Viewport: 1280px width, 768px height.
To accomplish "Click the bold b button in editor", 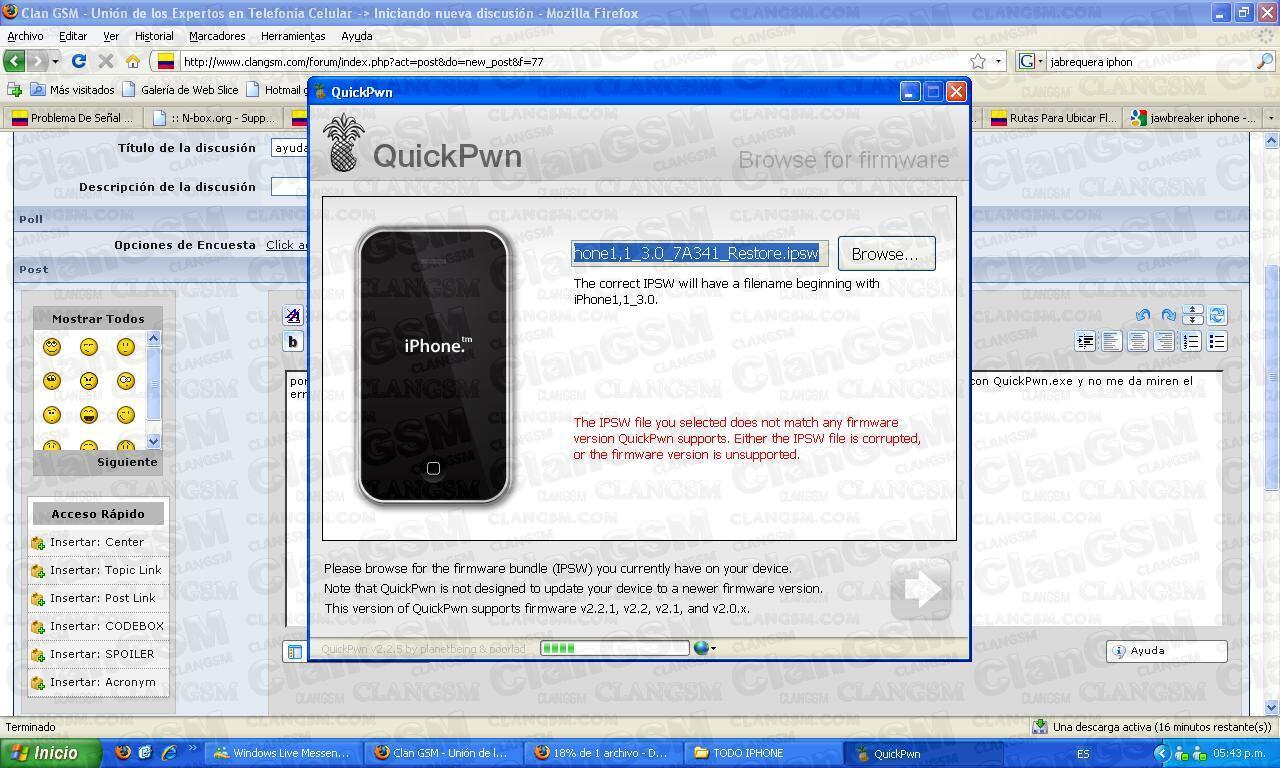I will [293, 342].
